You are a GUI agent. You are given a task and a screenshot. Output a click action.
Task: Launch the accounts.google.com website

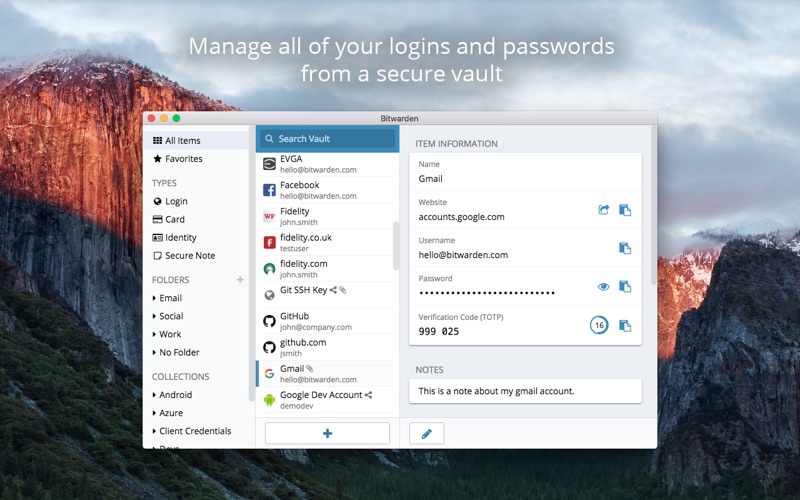pyautogui.click(x=604, y=210)
